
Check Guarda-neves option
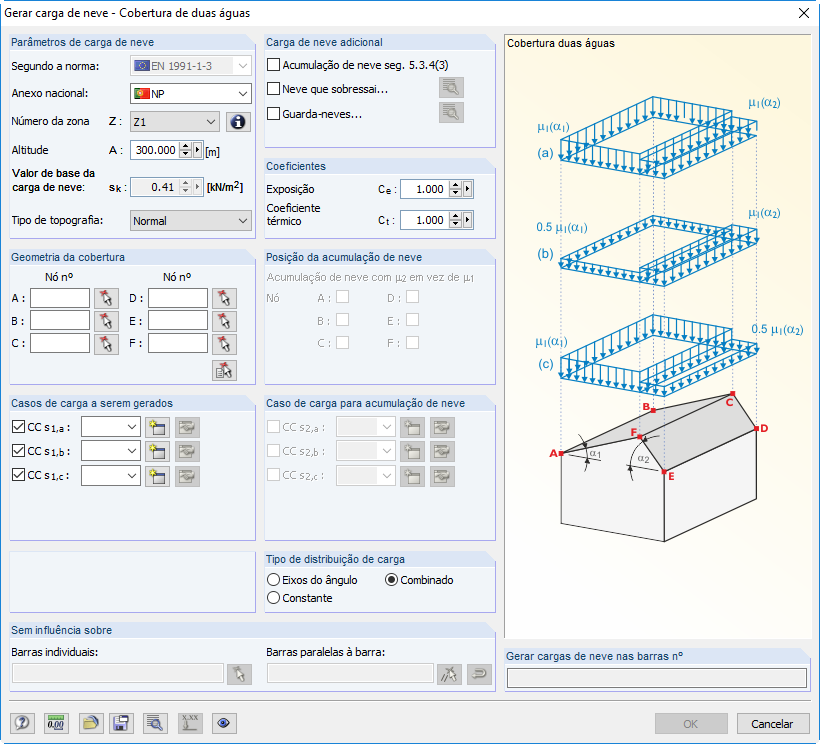pos(274,113)
